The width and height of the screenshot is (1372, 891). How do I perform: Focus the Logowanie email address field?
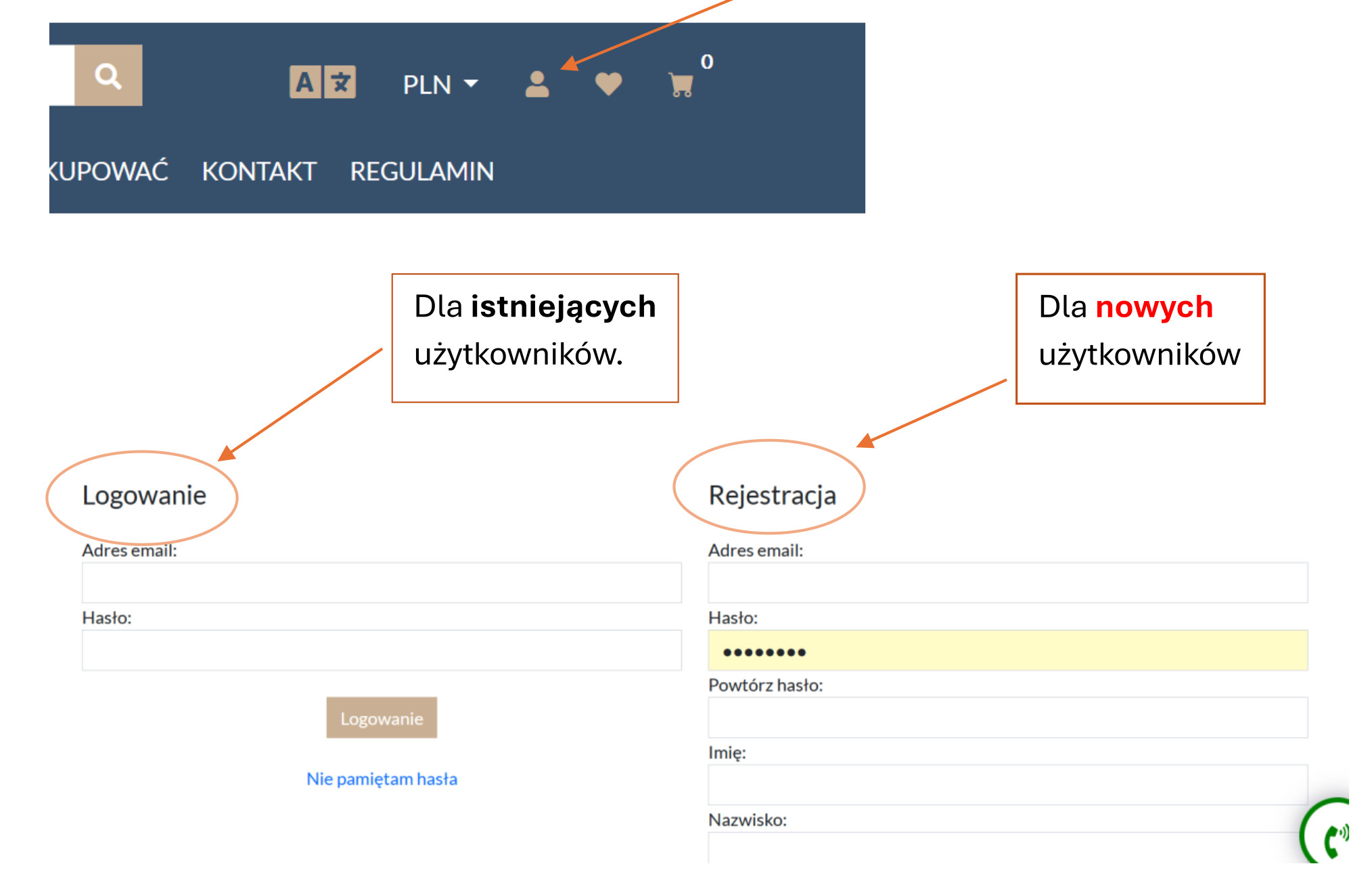382,582
